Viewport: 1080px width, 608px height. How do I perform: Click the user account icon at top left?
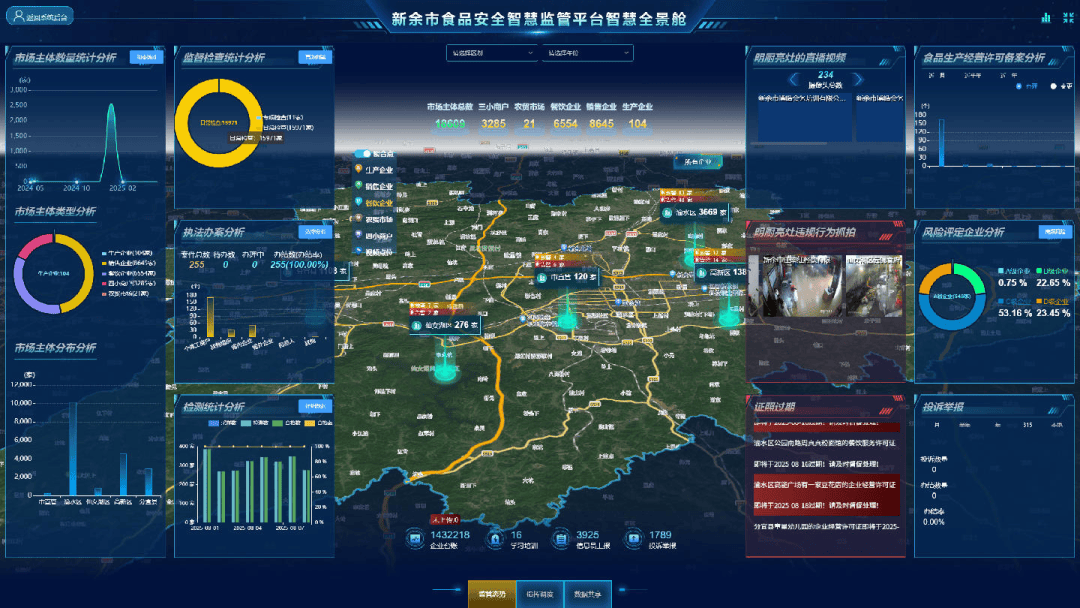tap(19, 17)
